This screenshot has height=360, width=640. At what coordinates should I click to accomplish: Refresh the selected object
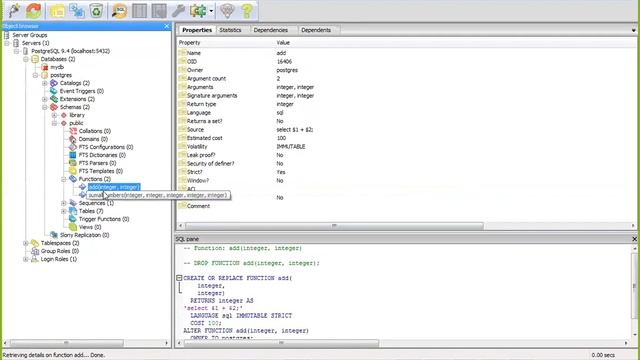tap(33, 11)
